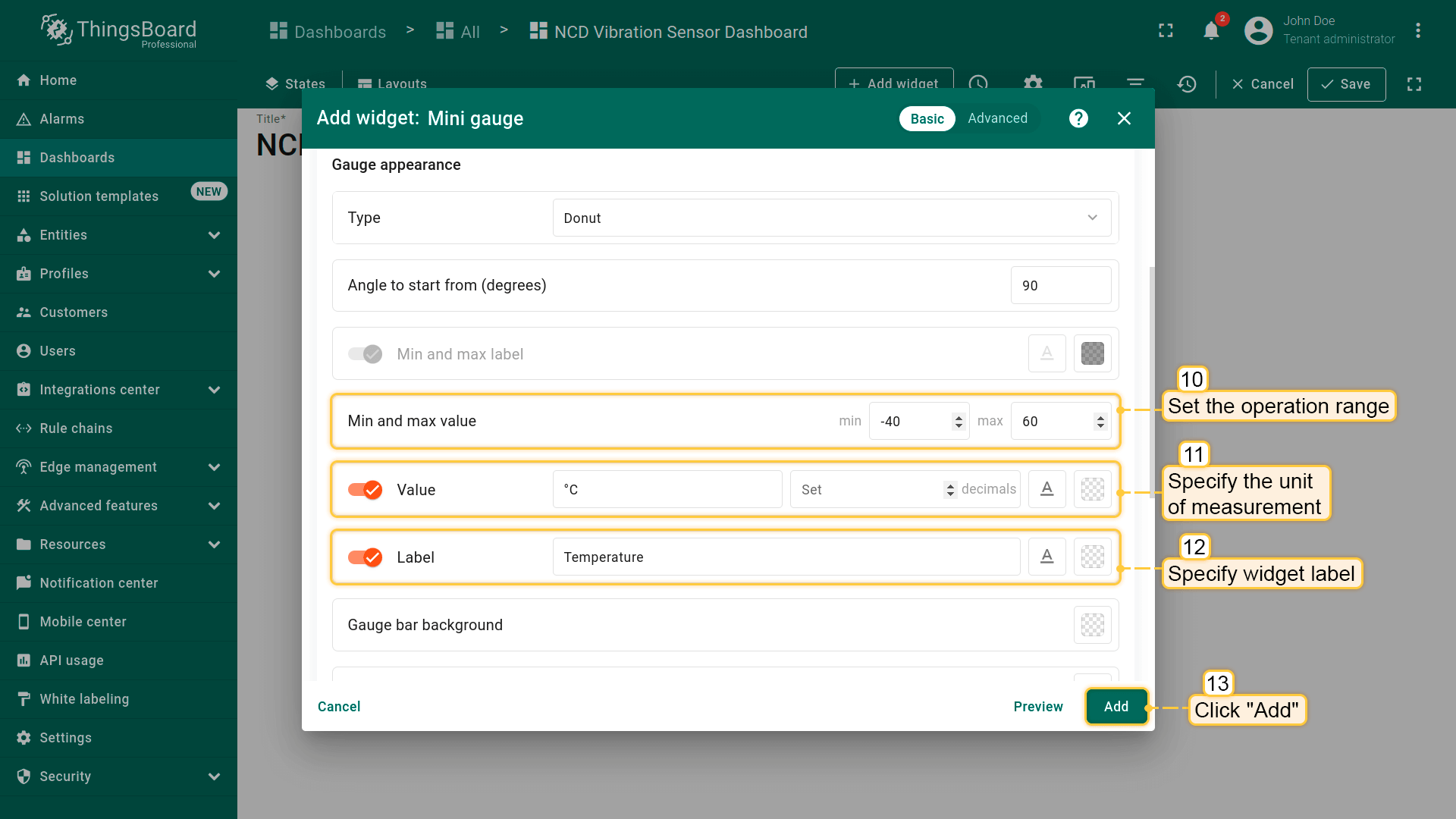
Task: Click the Preview button
Action: pos(1037,706)
